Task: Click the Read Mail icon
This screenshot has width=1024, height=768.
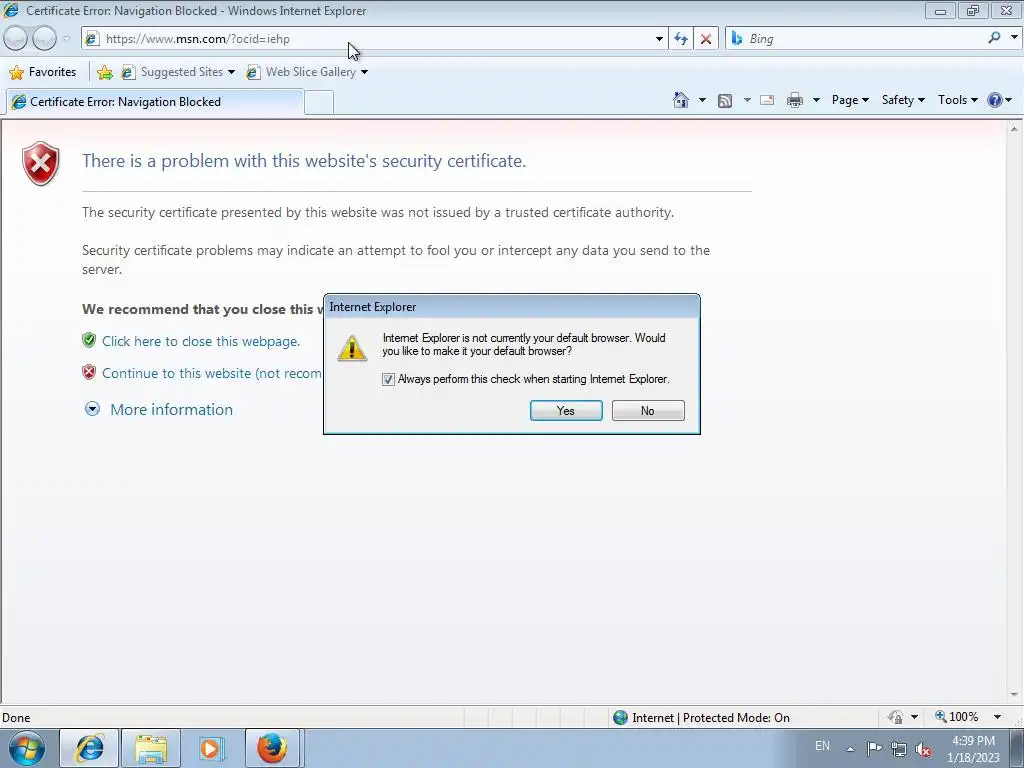Action: click(767, 100)
